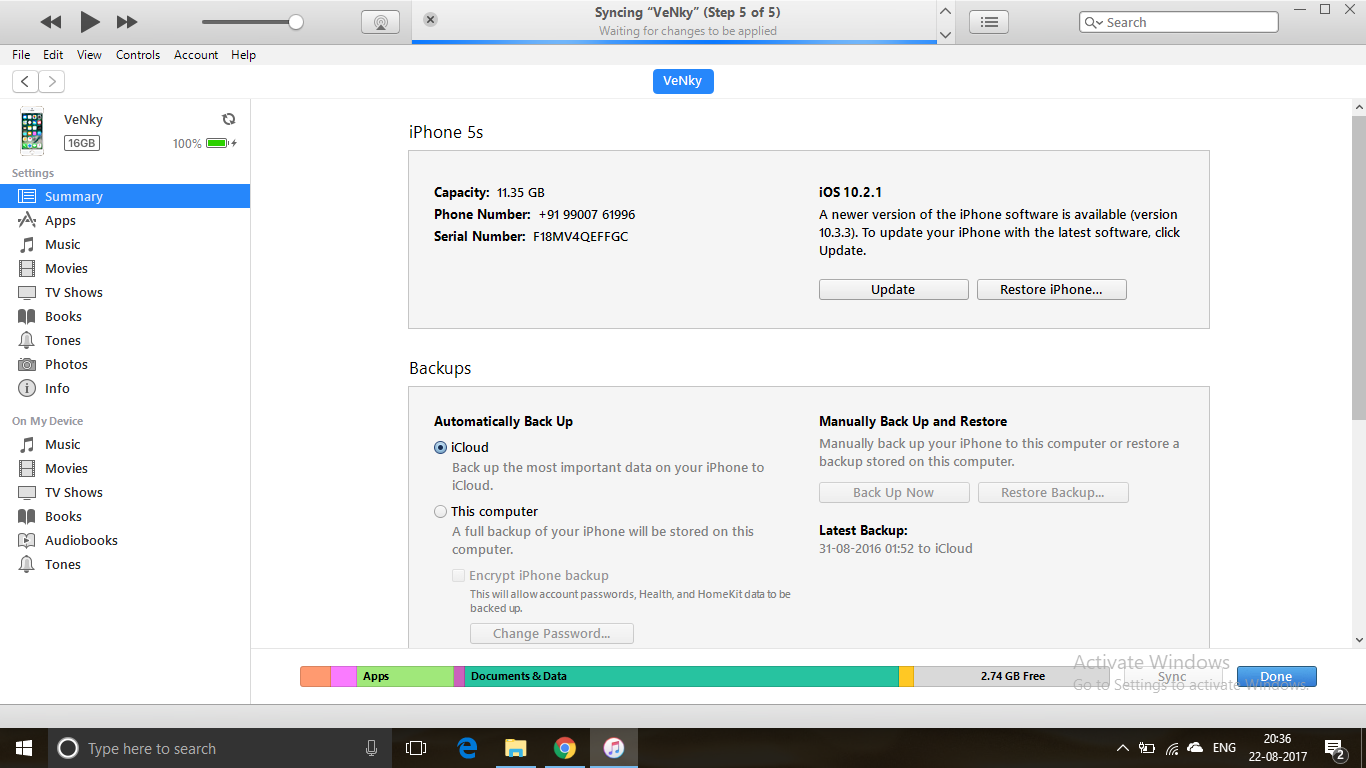Viewport: 1366px width, 768px height.
Task: Toggle the Encrypt iPhone backup checkbox
Action: 458,575
